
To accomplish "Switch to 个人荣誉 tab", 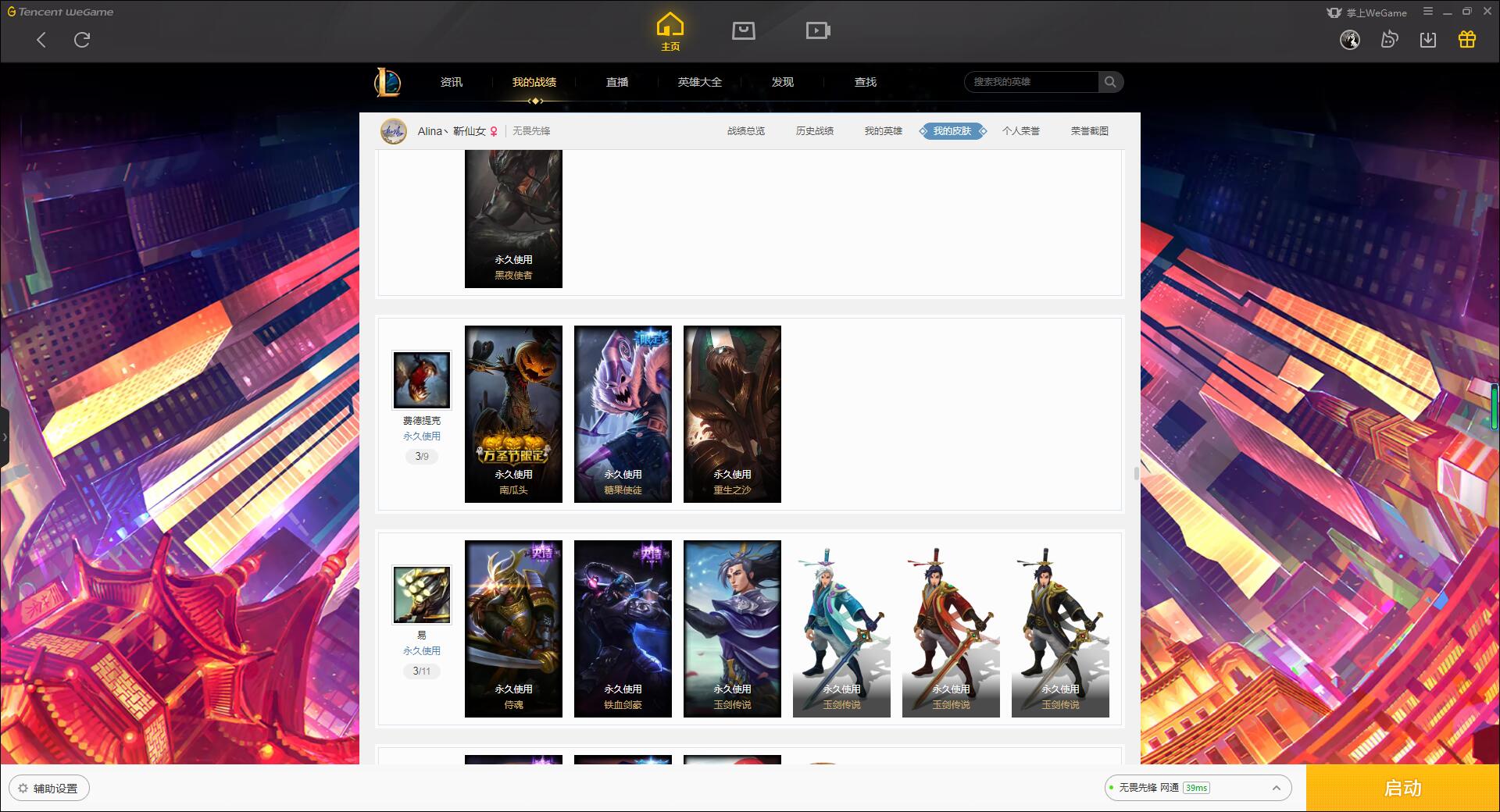I will pyautogui.click(x=1021, y=131).
